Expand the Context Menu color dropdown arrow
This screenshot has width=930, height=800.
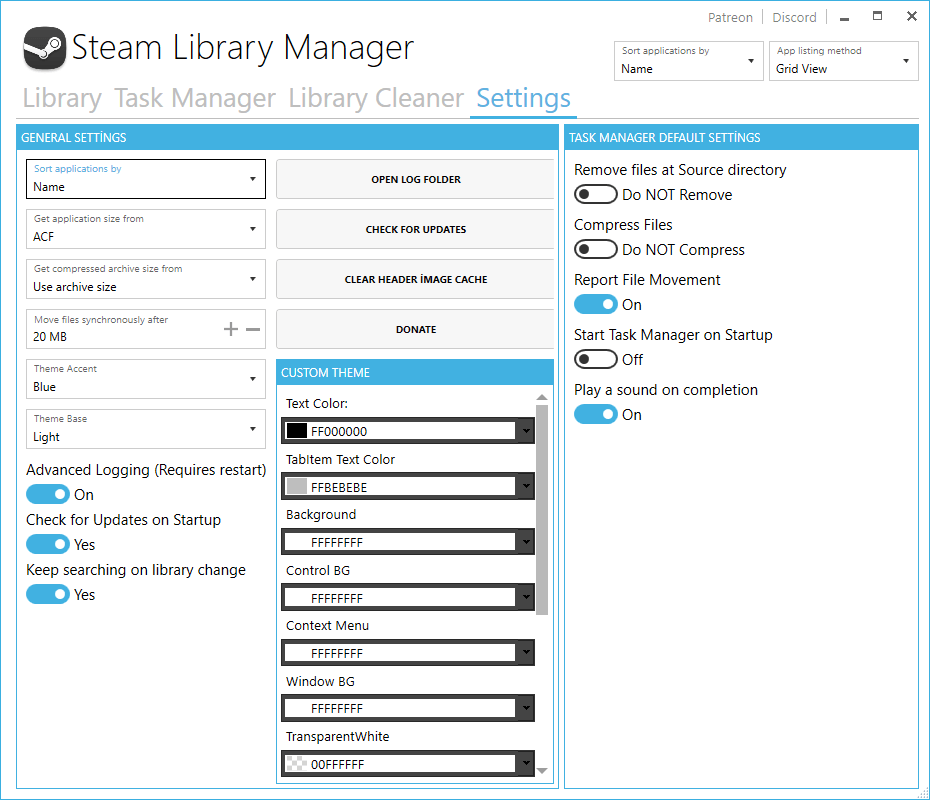click(526, 653)
